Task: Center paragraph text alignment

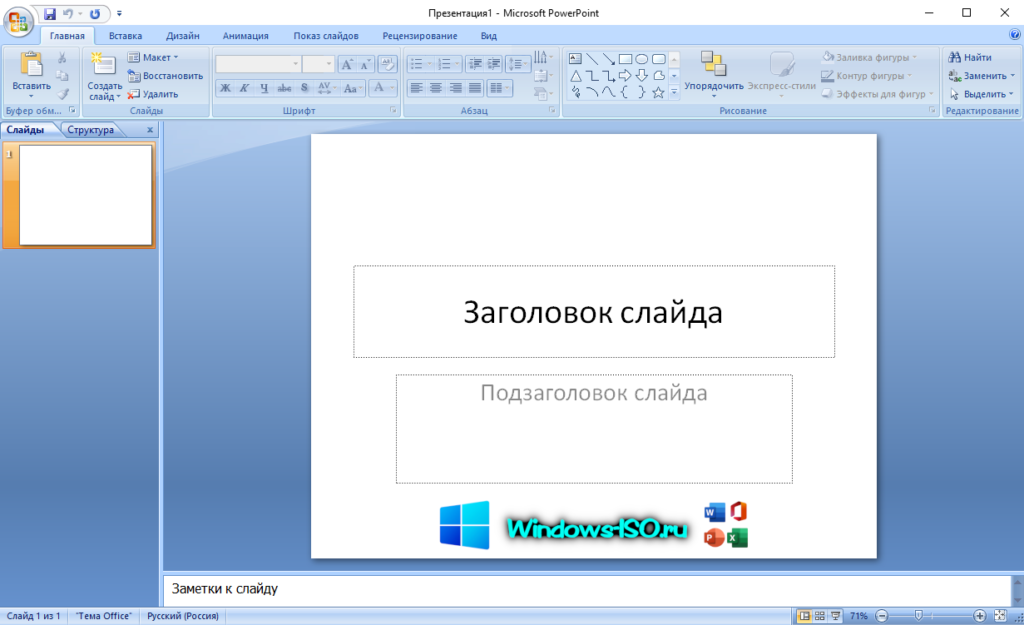Action: click(436, 88)
